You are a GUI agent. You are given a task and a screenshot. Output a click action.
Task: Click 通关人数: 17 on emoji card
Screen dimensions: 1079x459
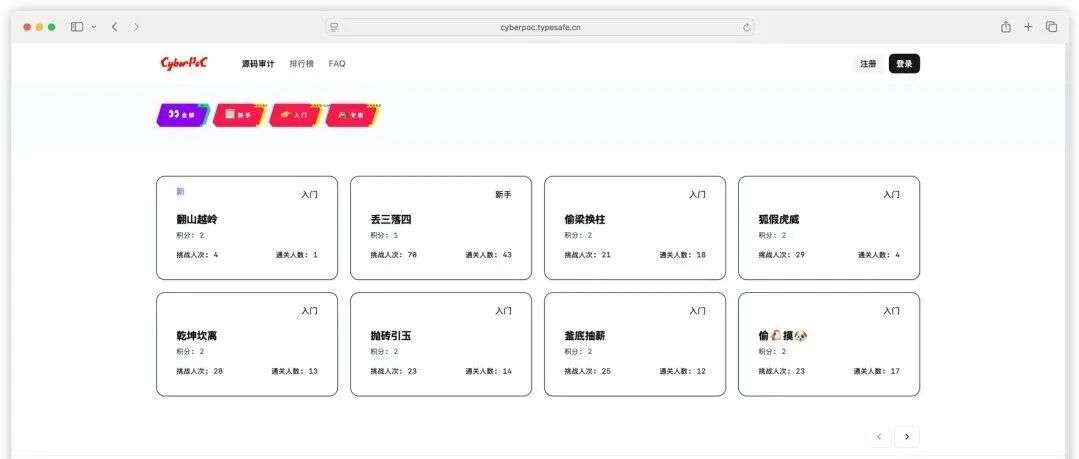pos(877,372)
